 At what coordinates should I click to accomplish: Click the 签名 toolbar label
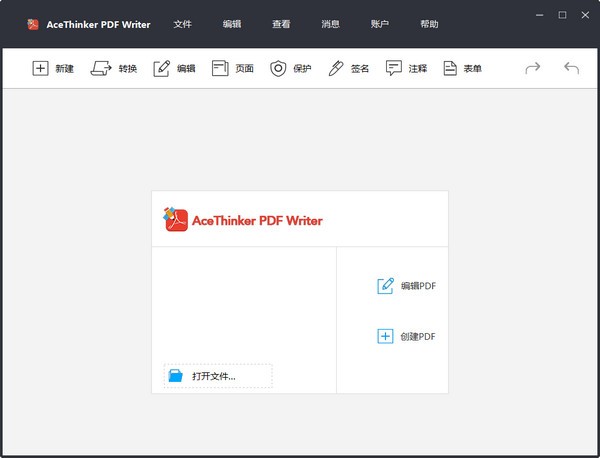360,68
